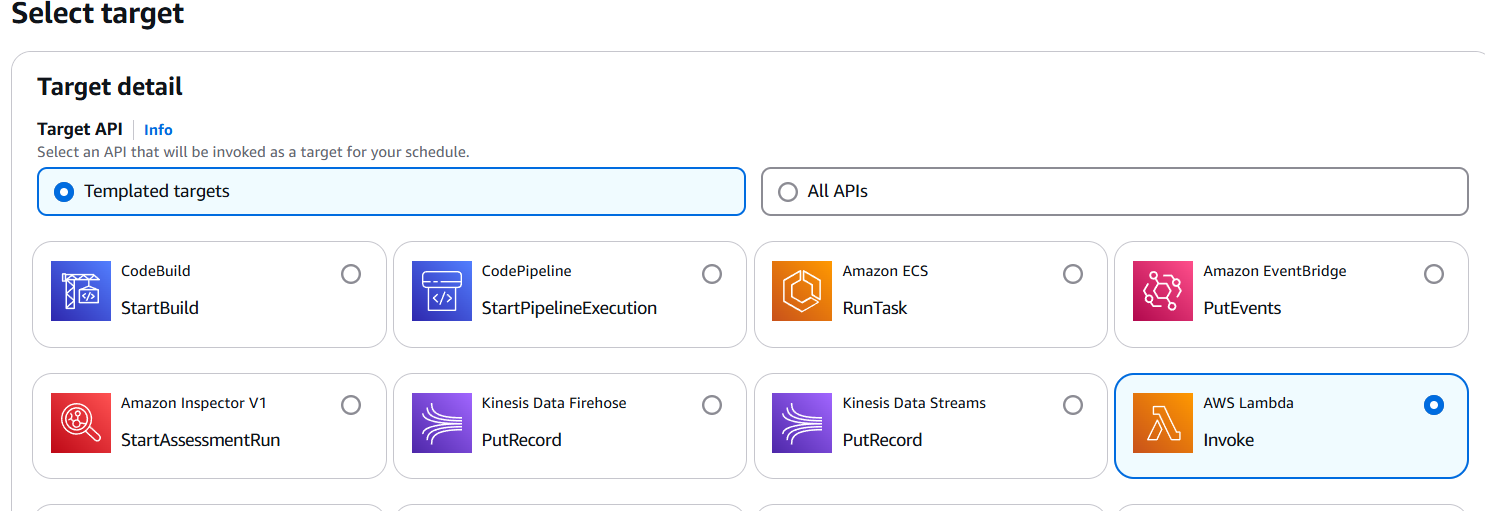Choose the CodePipeline StartPipelineExecution radio button
The width and height of the screenshot is (1485, 511).
coord(712,273)
